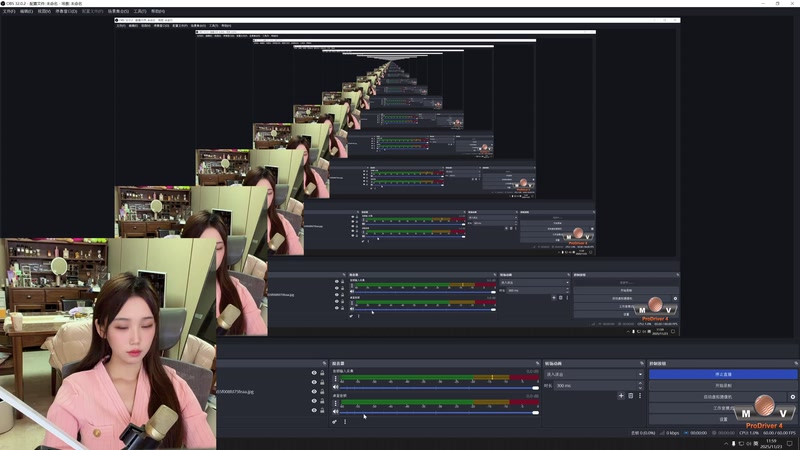Screen dimensions: 800x450
Task: Open the 停靠窗口(D) menu
Action: tap(66, 11)
